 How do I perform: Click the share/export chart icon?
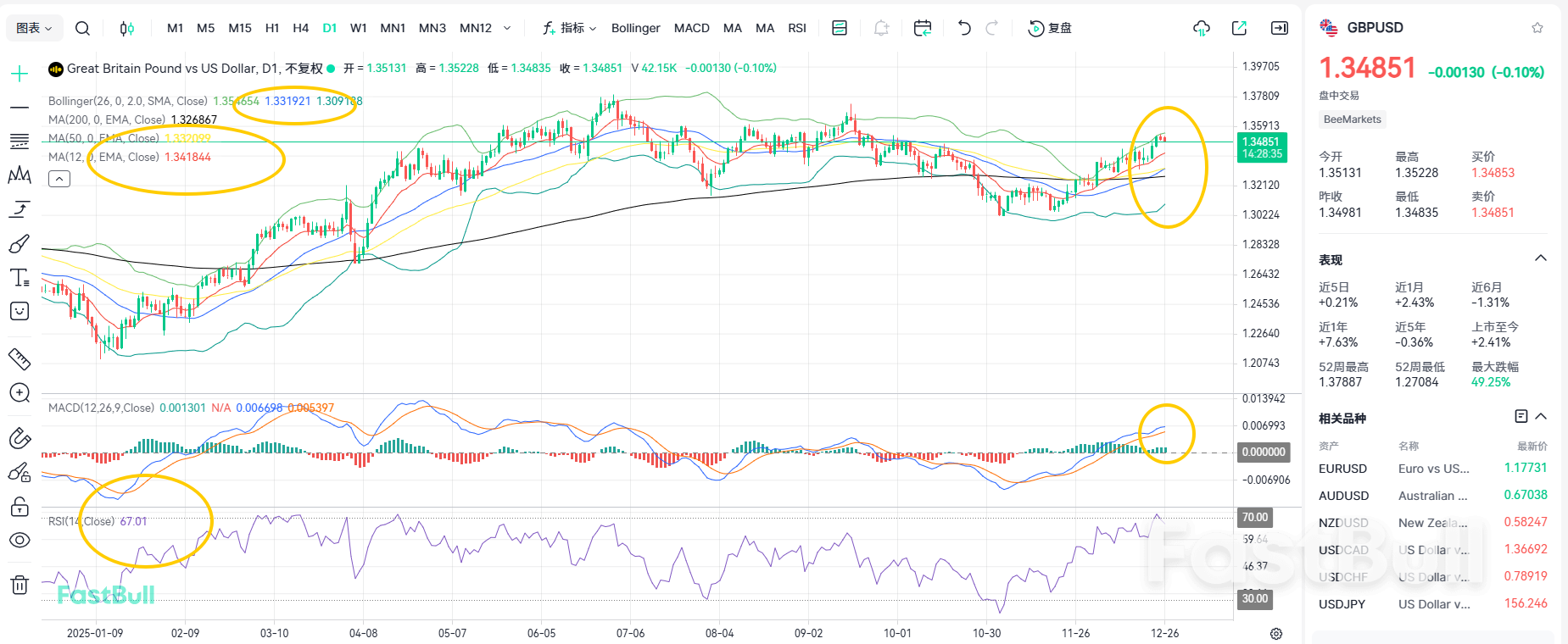pos(1239,28)
